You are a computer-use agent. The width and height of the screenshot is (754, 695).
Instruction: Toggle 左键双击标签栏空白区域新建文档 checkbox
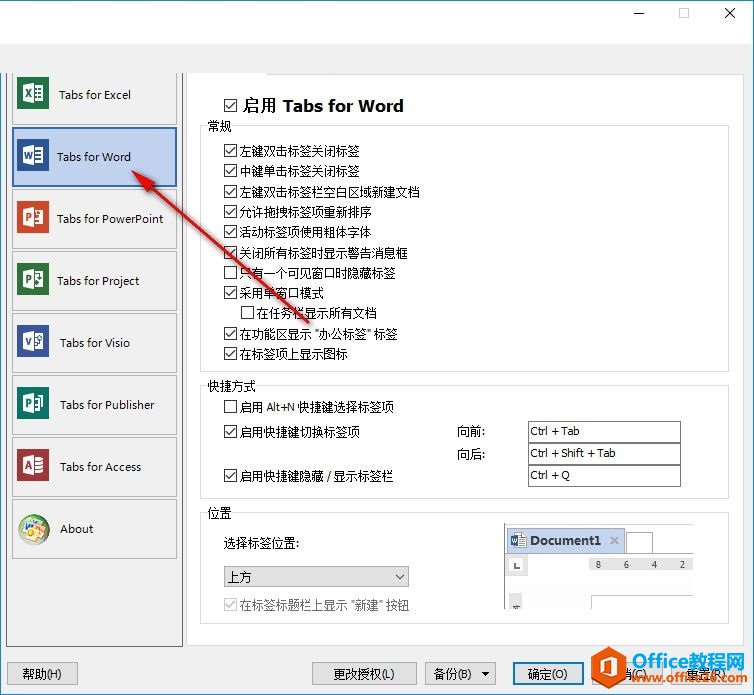coord(230,192)
